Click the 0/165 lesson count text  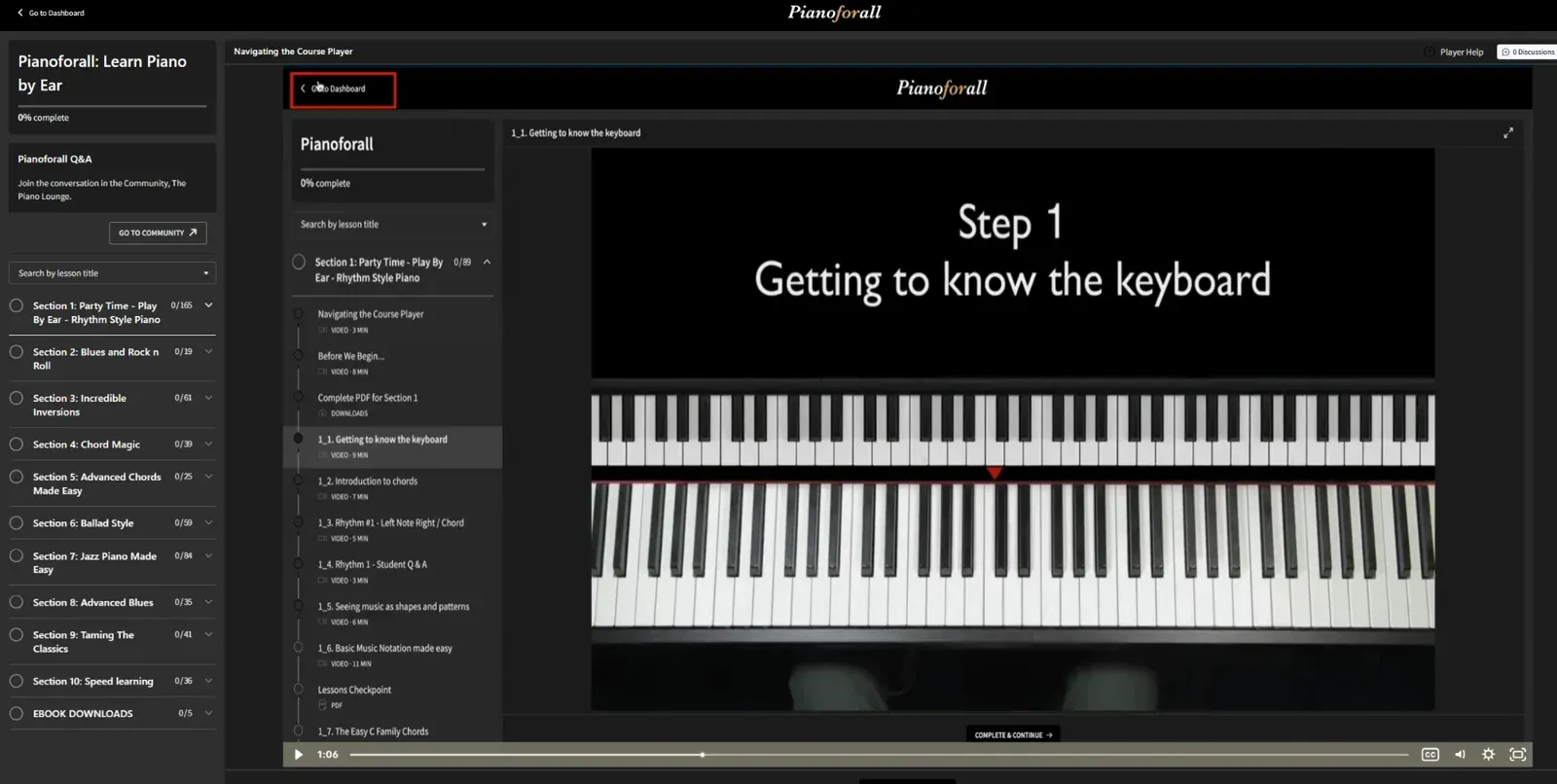(181, 305)
